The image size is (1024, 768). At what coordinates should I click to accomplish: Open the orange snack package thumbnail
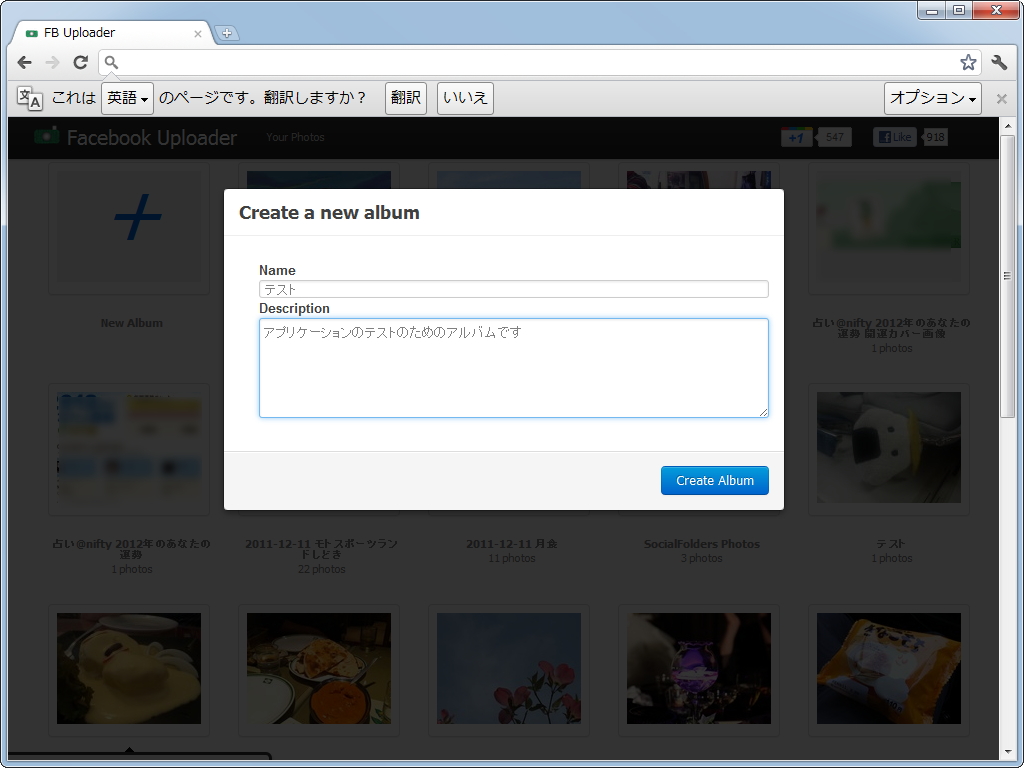pos(888,668)
